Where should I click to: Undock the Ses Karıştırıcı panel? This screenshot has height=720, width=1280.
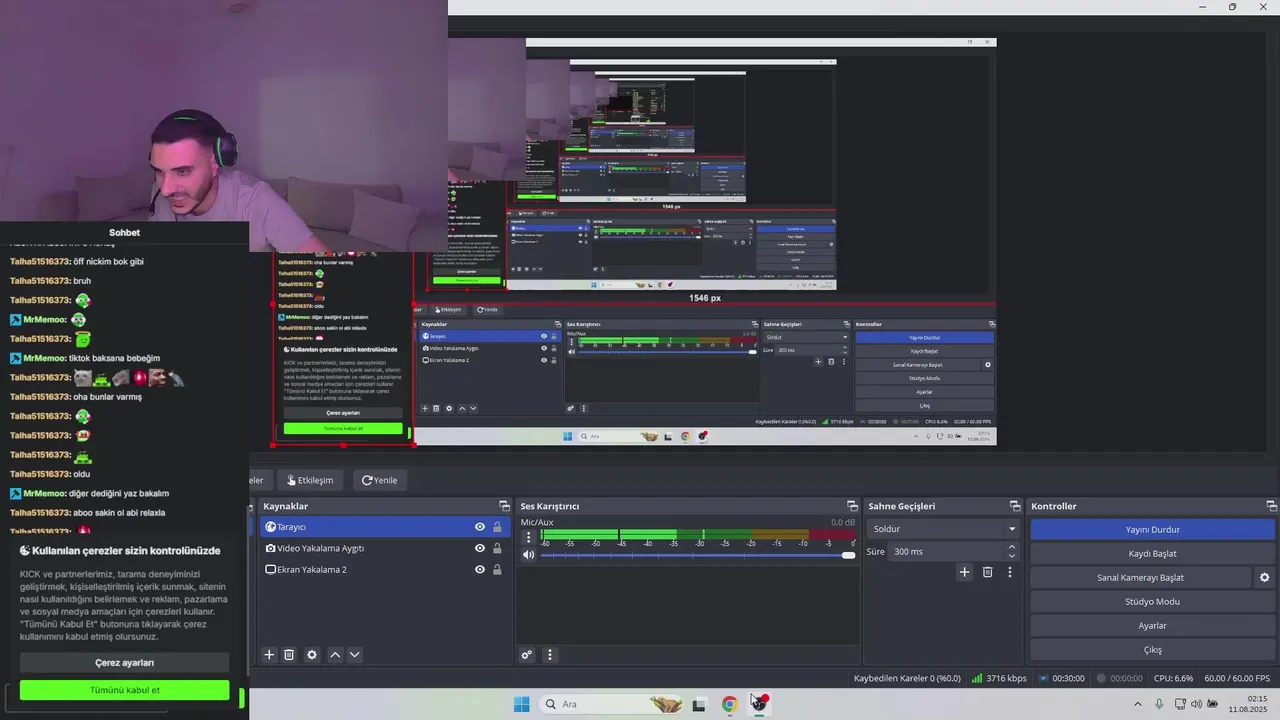(x=852, y=506)
